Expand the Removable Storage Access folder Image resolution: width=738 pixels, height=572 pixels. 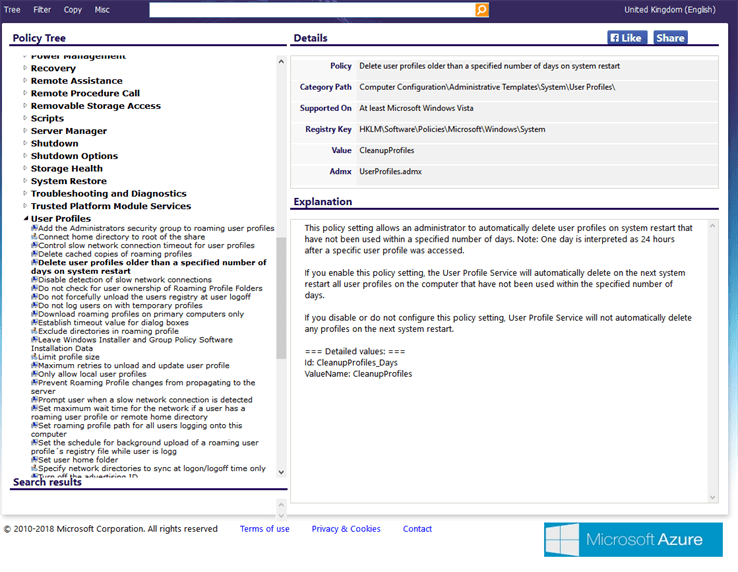tap(25, 105)
